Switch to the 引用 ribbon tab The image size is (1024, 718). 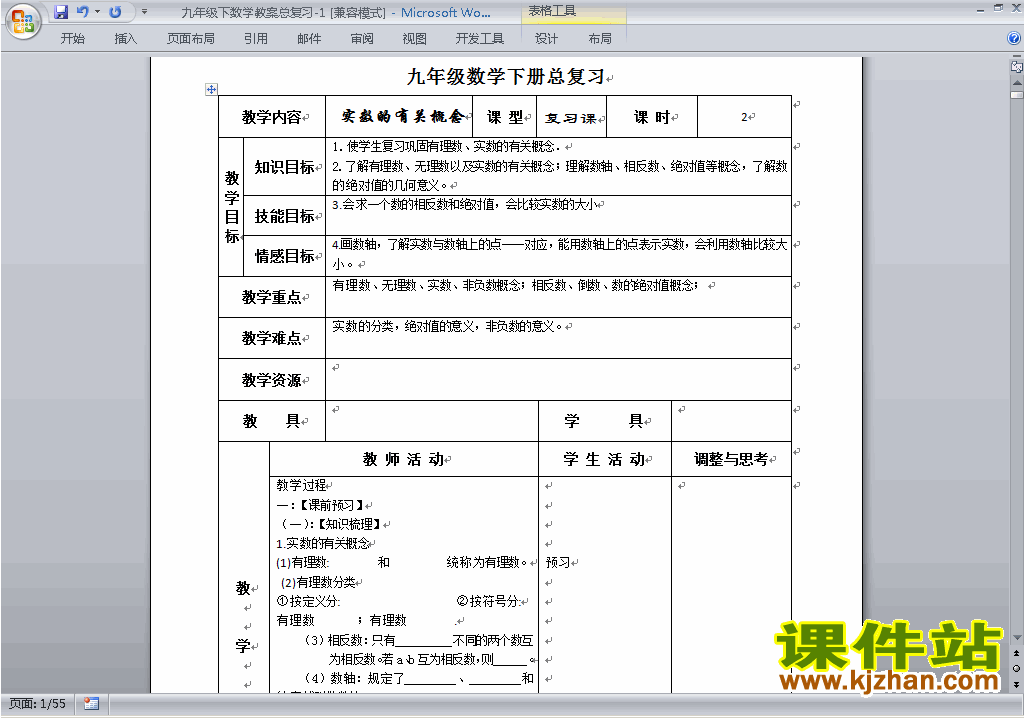[x=256, y=39]
